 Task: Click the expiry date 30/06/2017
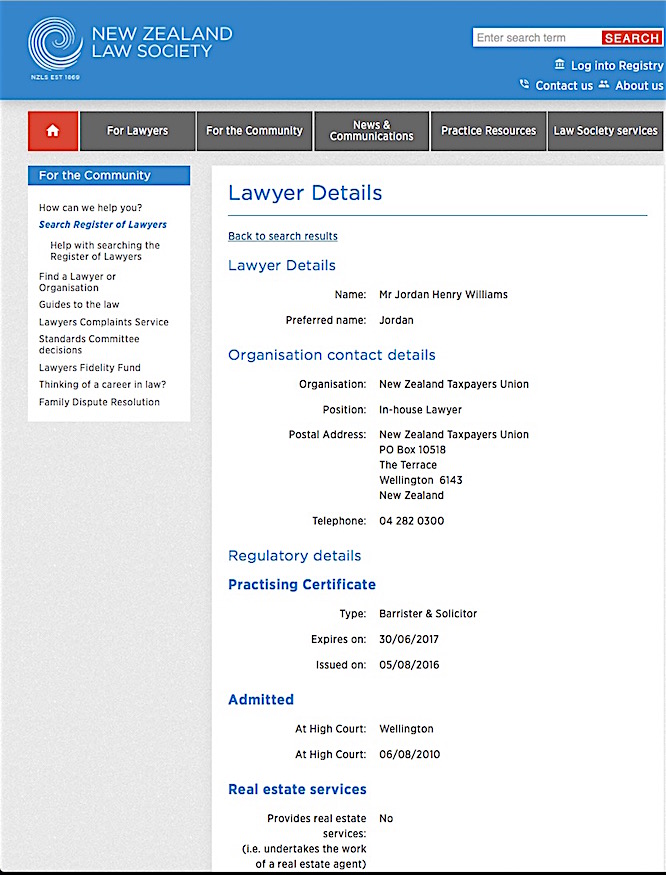pyautogui.click(x=409, y=640)
